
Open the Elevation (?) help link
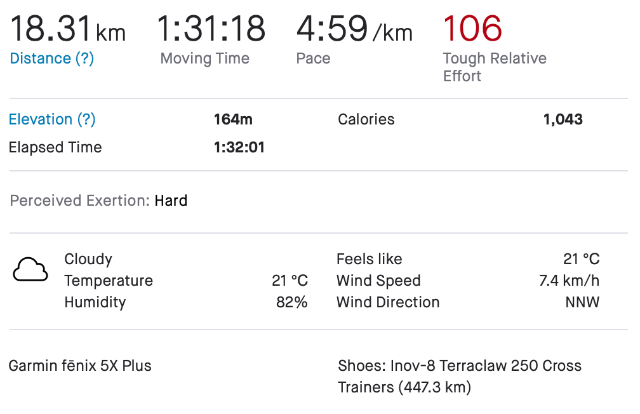(x=52, y=119)
